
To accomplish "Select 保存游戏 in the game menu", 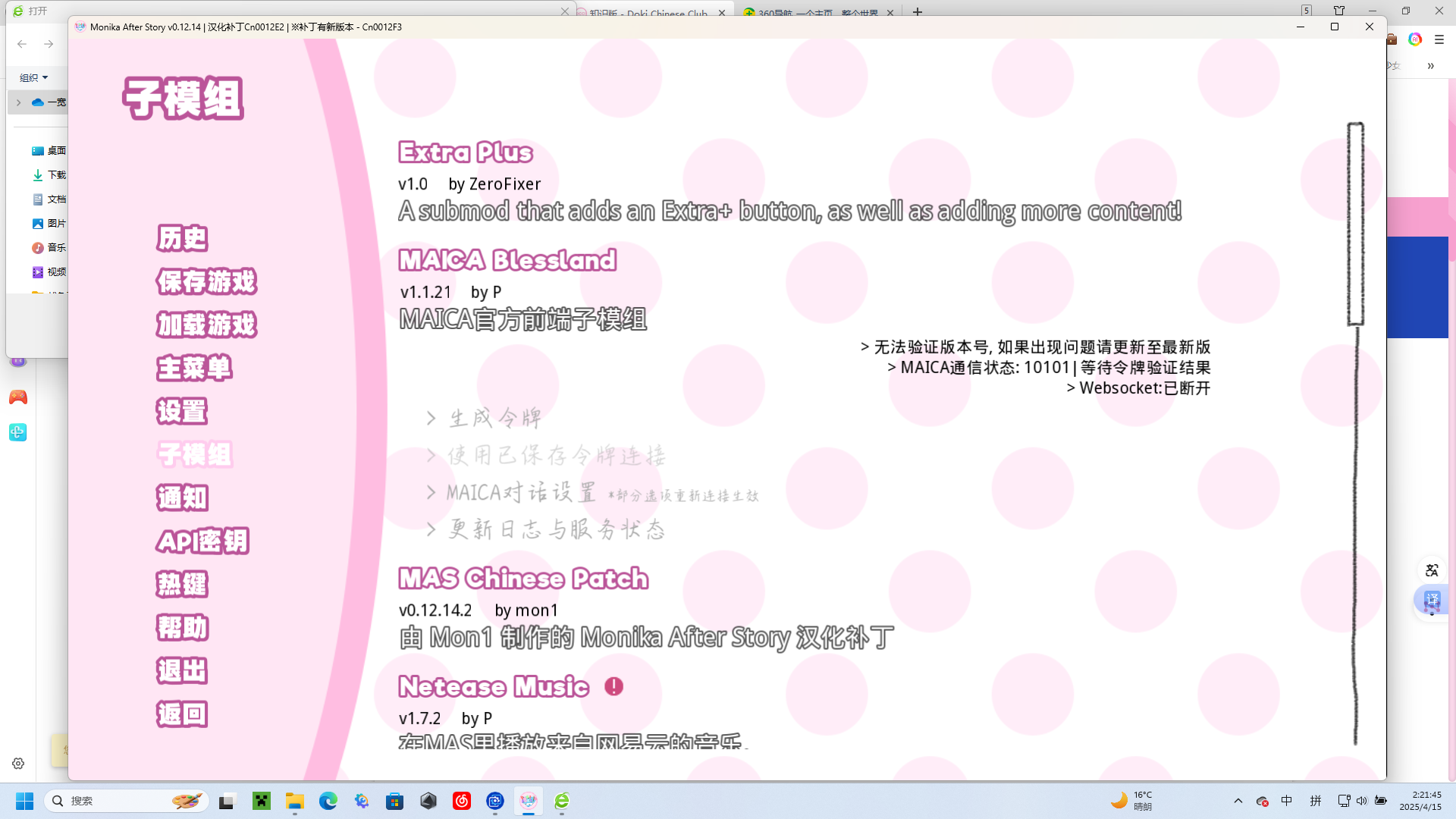I will tap(206, 281).
